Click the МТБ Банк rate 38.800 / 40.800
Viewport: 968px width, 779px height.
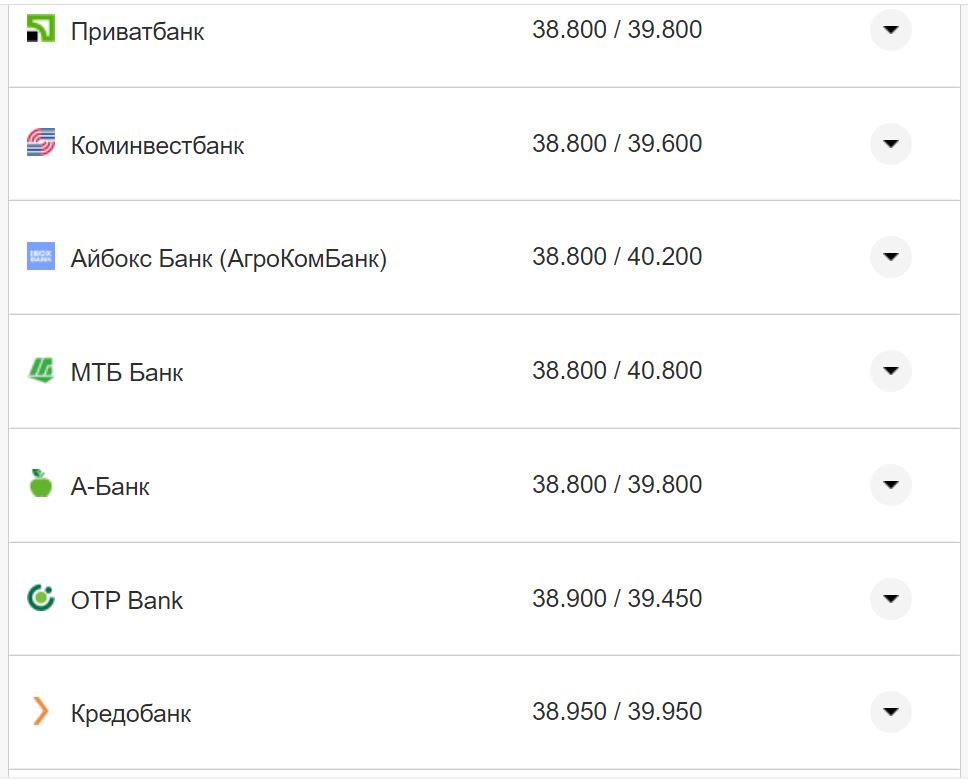pos(616,371)
